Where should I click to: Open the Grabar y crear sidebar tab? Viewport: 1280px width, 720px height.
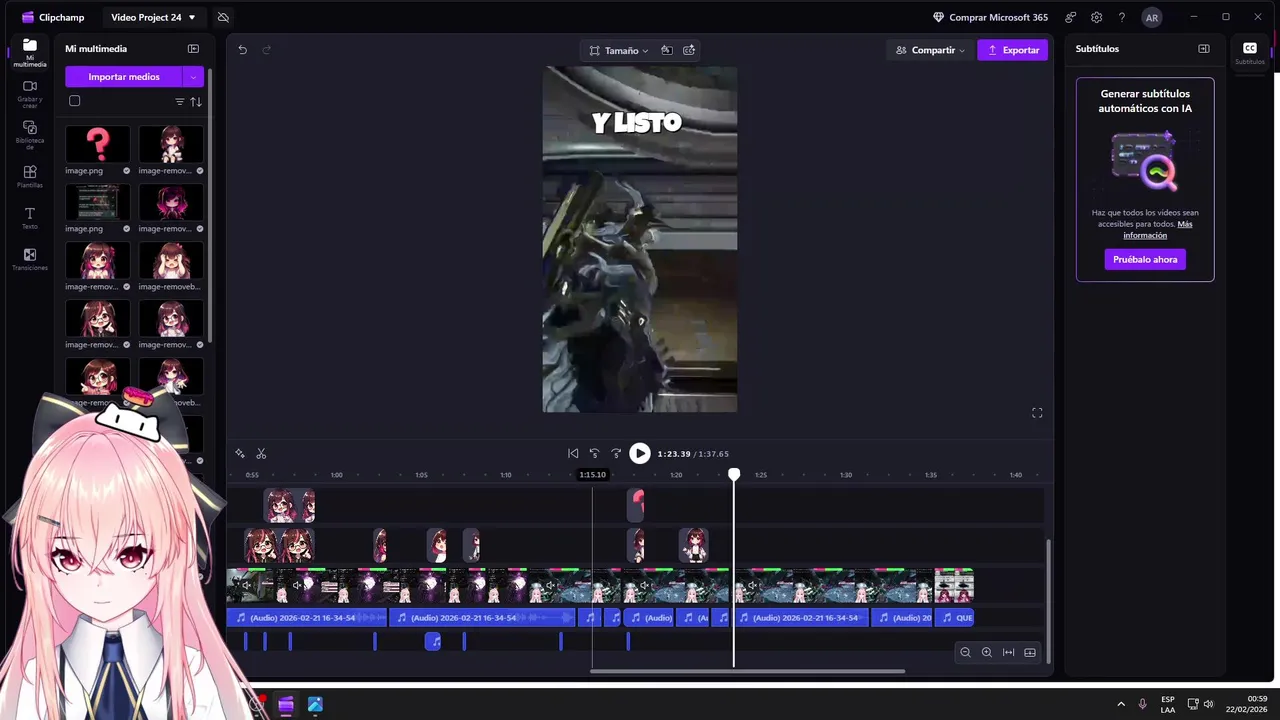click(30, 94)
